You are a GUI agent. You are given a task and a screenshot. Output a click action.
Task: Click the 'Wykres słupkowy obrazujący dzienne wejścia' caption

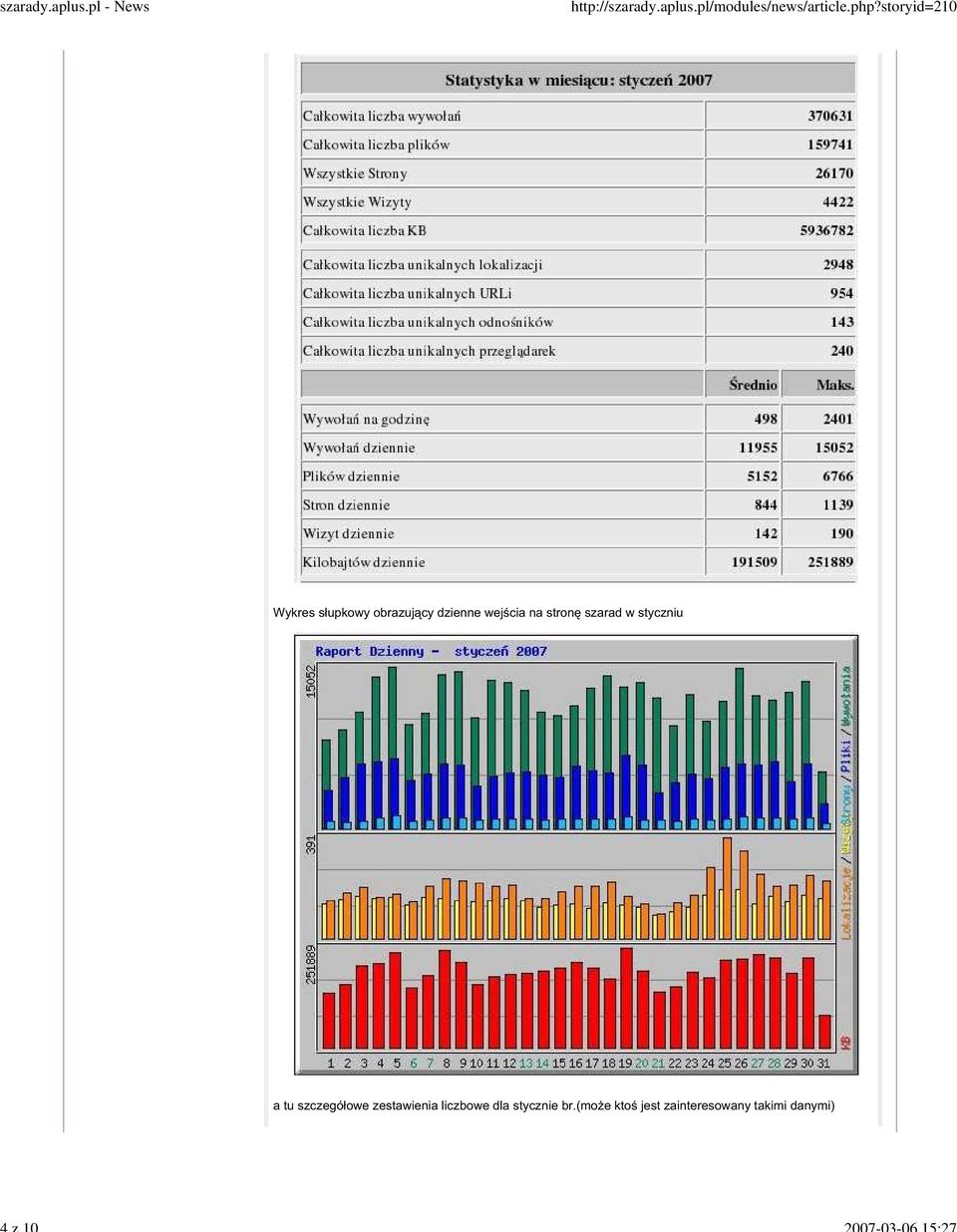tap(478, 614)
